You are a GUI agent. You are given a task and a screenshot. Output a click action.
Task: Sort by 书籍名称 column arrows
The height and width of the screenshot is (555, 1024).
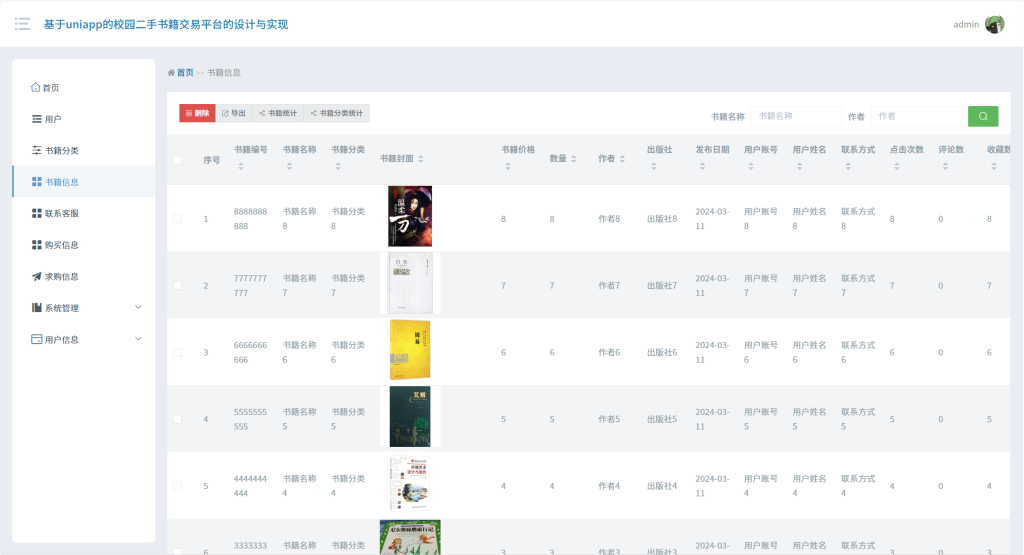coord(289,166)
